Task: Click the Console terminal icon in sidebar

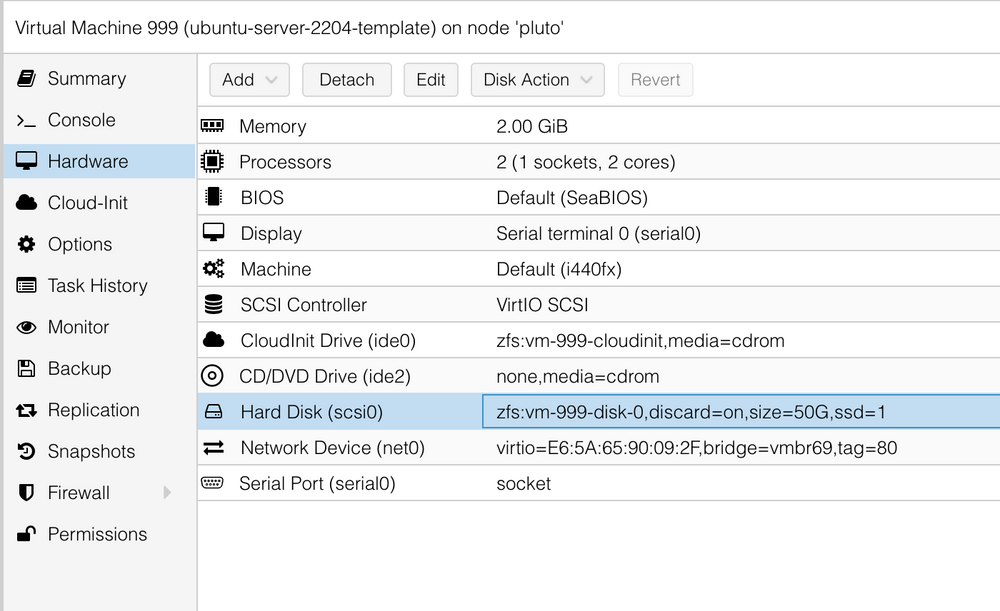Action: [x=28, y=120]
